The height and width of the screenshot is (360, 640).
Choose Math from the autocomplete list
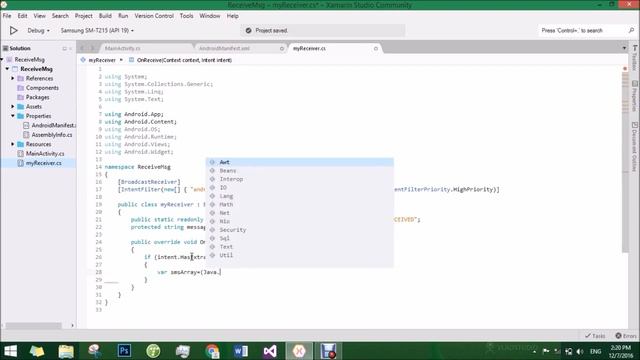point(300,204)
